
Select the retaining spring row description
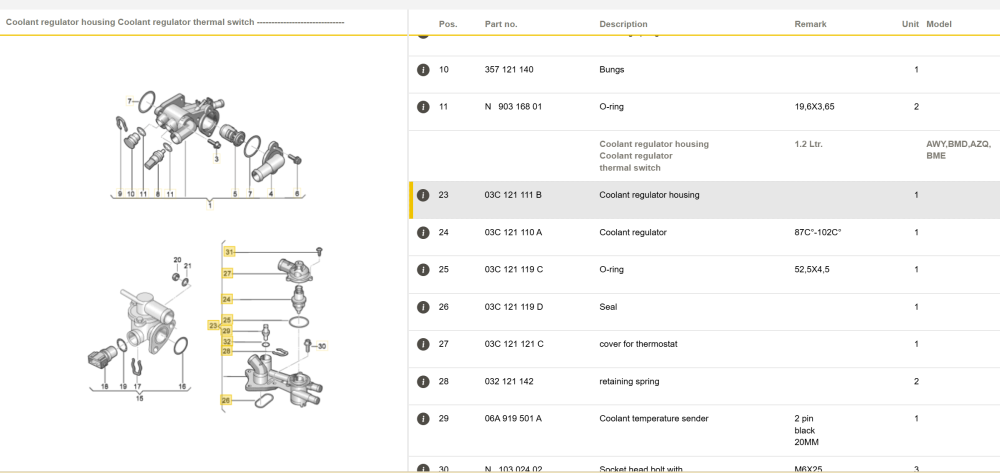coord(629,382)
